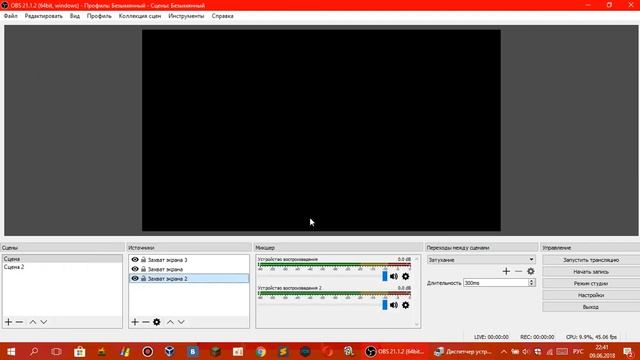Open the Затухание transition dropdown
Screen dimensions: 640x360
pos(481,260)
